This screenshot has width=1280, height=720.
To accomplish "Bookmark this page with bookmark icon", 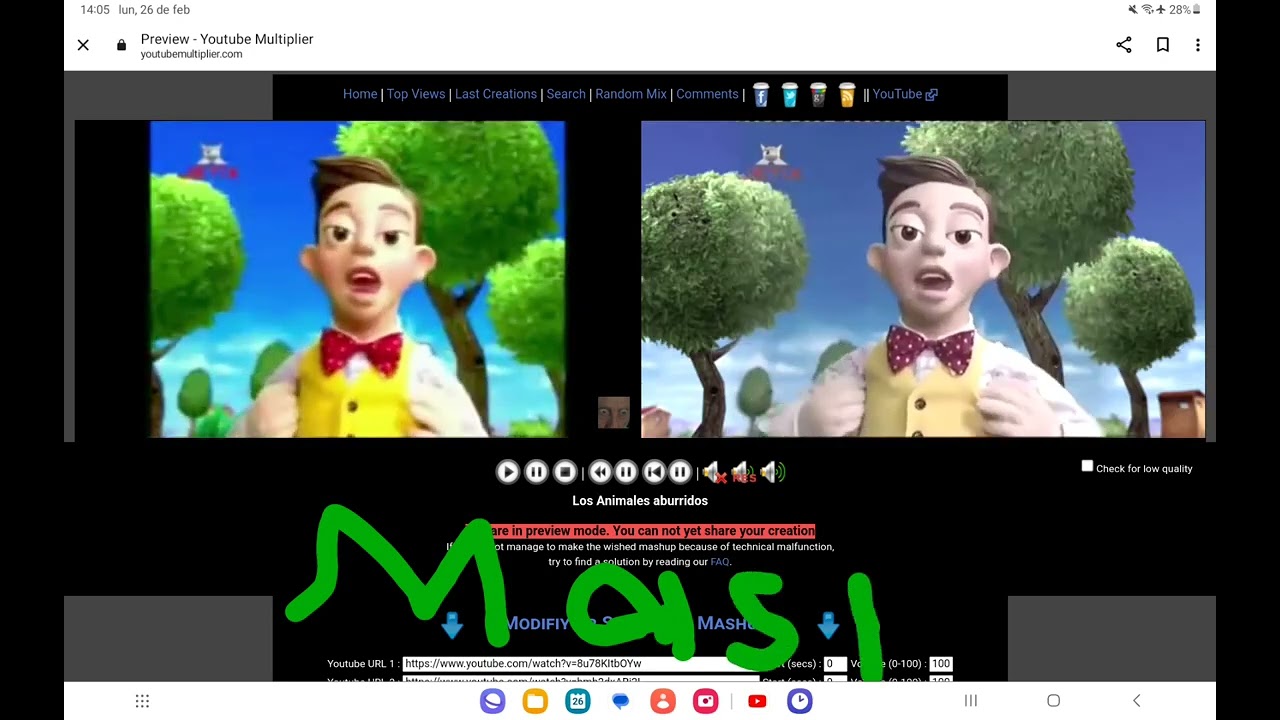I will [x=1163, y=45].
